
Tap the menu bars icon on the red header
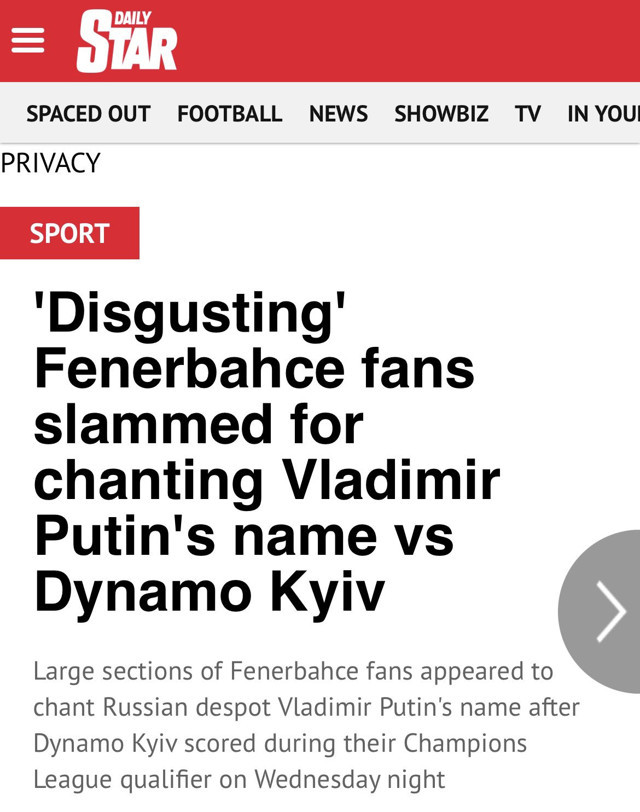(29, 40)
